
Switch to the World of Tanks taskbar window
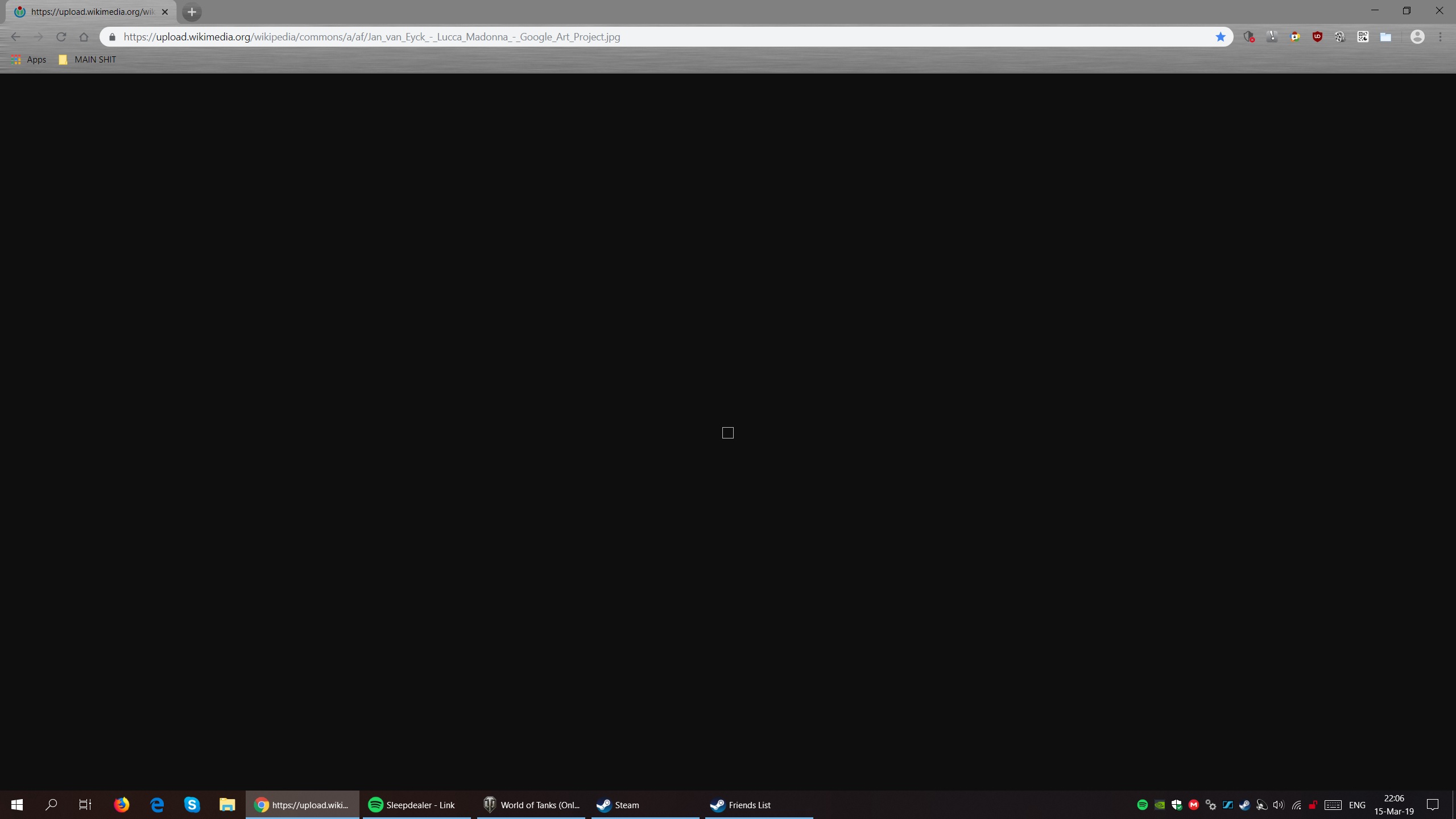click(x=531, y=805)
